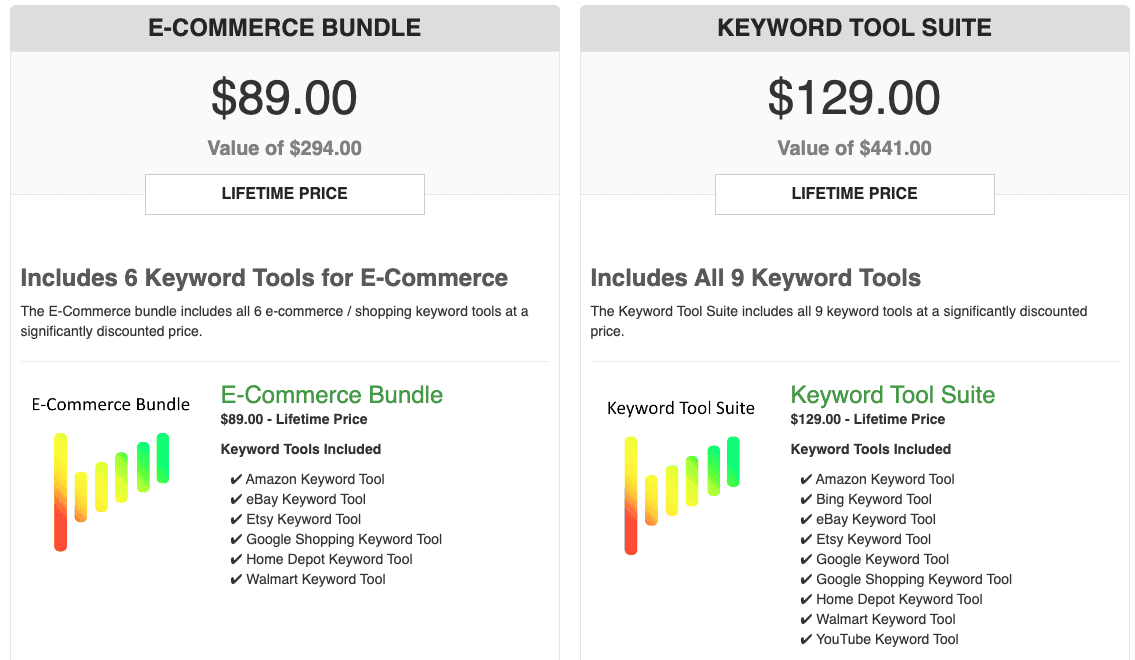Viewport: 1135px width, 660px height.
Task: Click the E-Commerce bundle description paragraph
Action: tap(274, 321)
